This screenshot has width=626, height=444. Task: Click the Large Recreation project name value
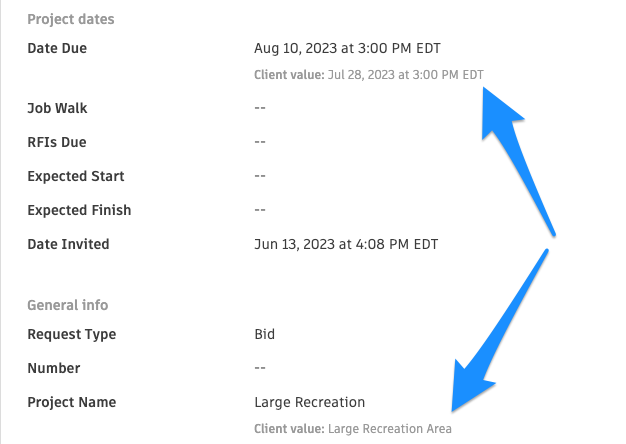click(310, 402)
